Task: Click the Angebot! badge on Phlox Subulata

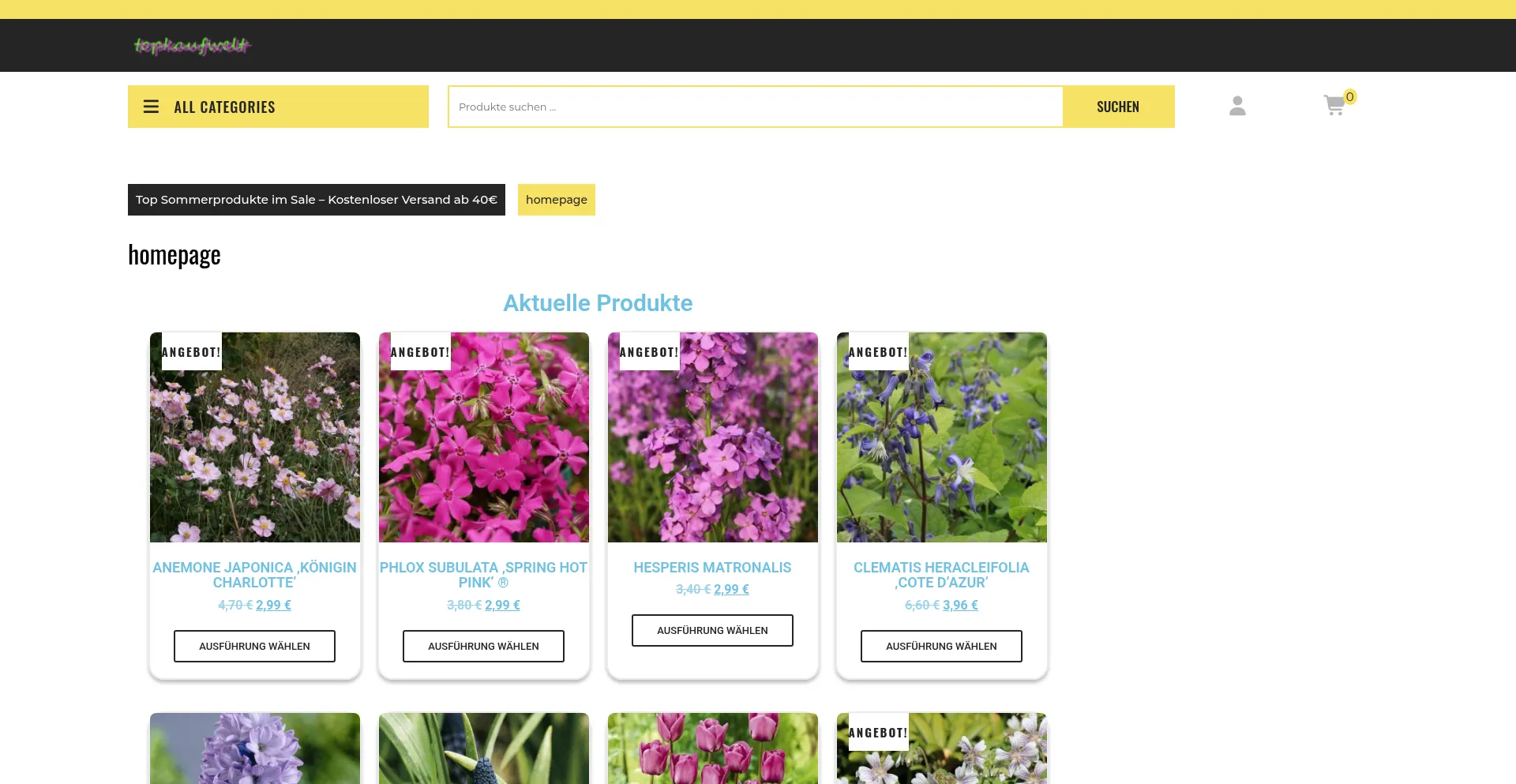Action: tap(420, 352)
